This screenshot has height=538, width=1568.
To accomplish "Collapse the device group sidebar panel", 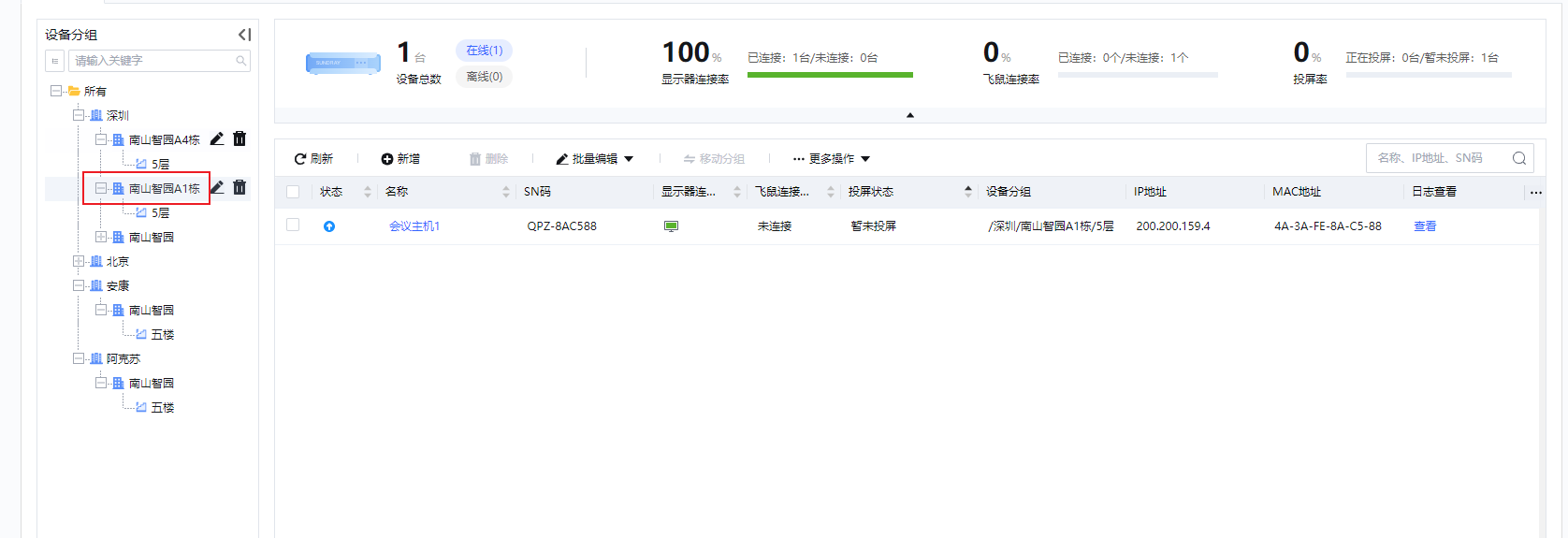I will pyautogui.click(x=244, y=35).
